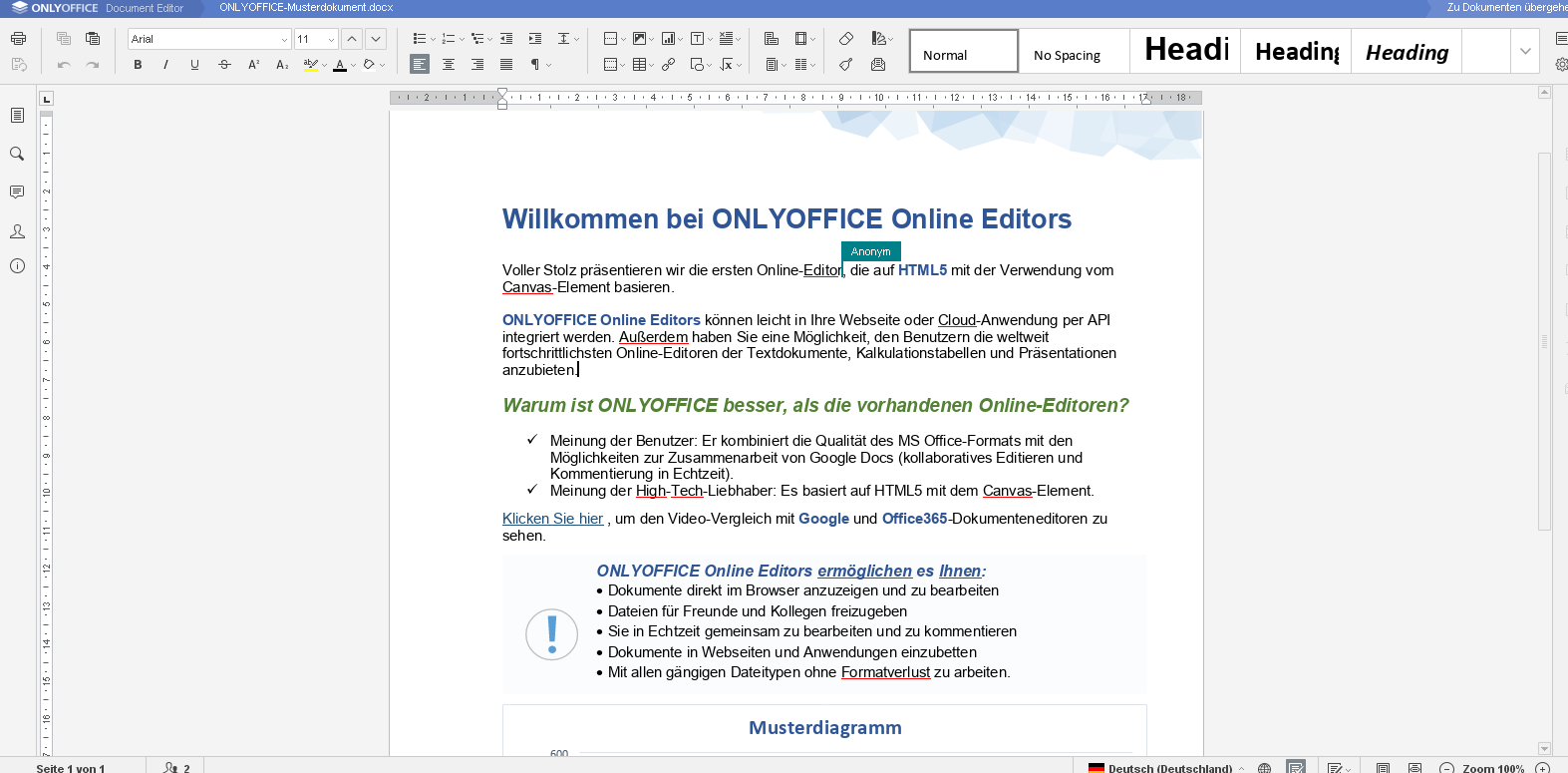This screenshot has height=773, width=1568.
Task: Insert a chart into the document
Action: click(668, 39)
